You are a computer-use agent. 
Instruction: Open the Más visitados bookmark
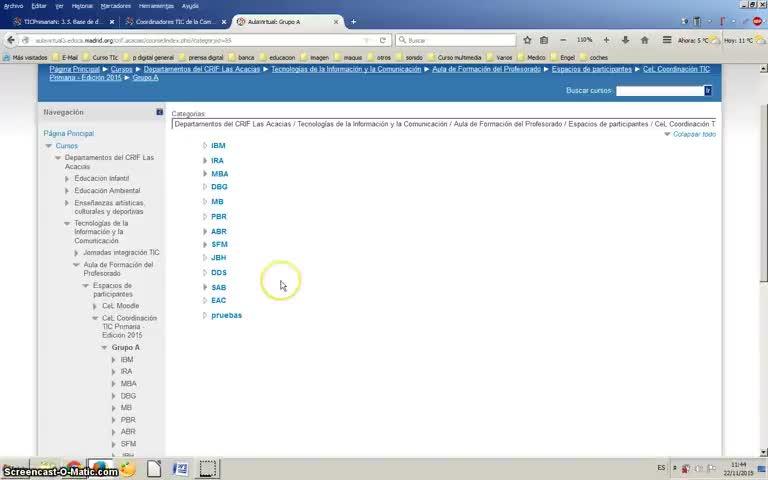point(25,57)
